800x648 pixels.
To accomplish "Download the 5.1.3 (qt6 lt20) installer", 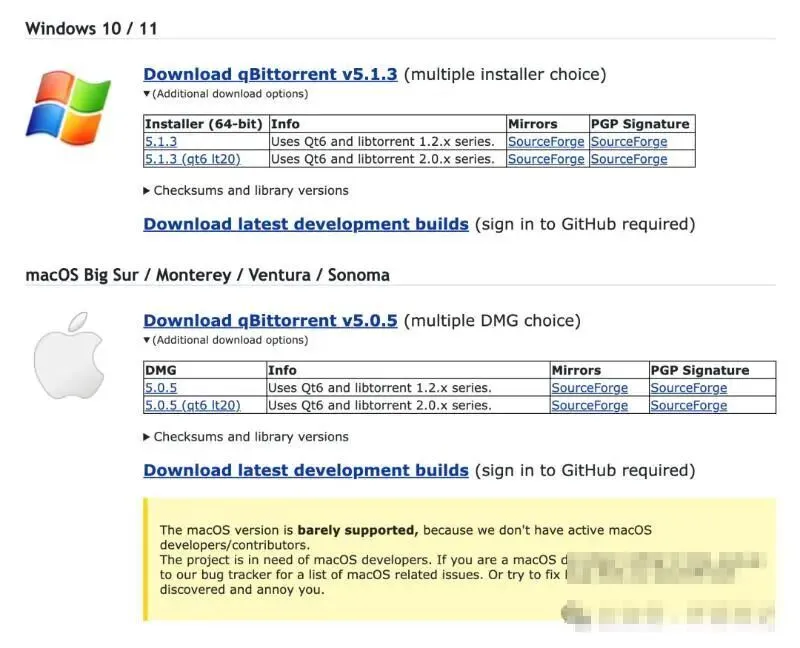I will 192,159.
